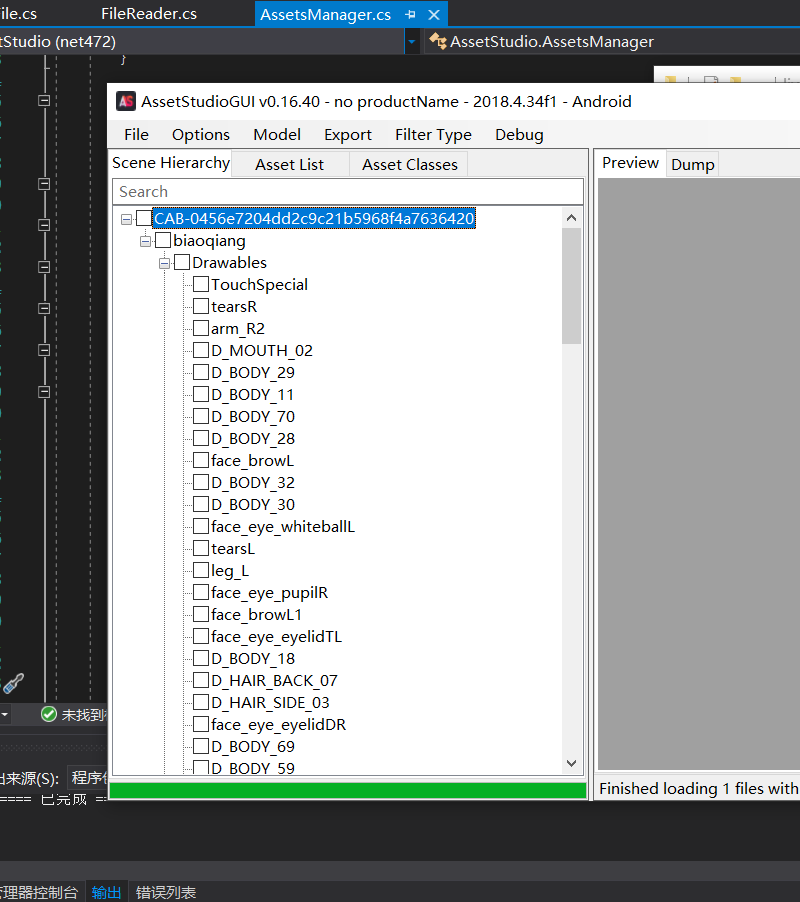The width and height of the screenshot is (800, 902).
Task: Open the Dump tab
Action: 692,165
